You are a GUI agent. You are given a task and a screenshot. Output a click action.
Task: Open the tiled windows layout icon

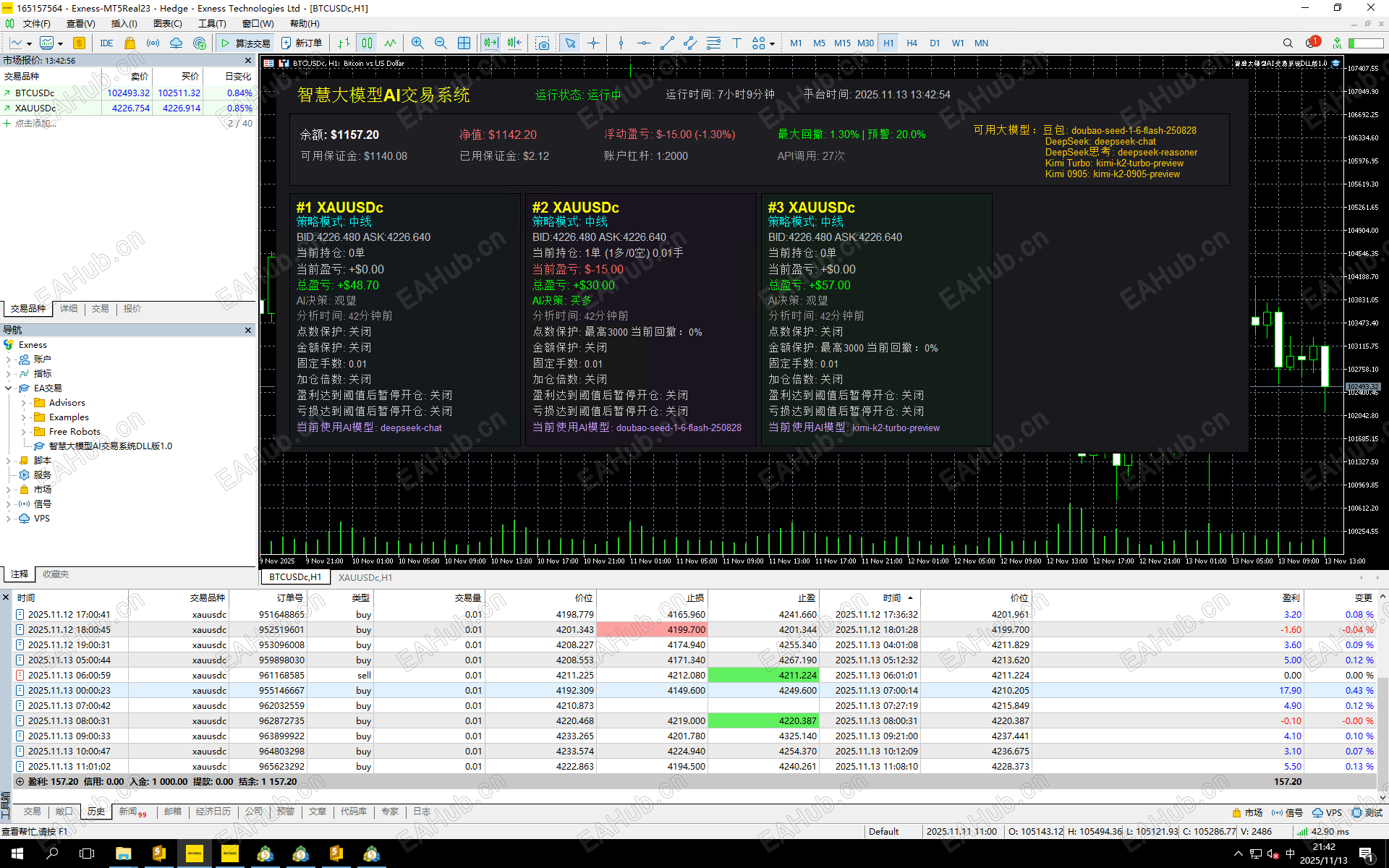tap(464, 43)
